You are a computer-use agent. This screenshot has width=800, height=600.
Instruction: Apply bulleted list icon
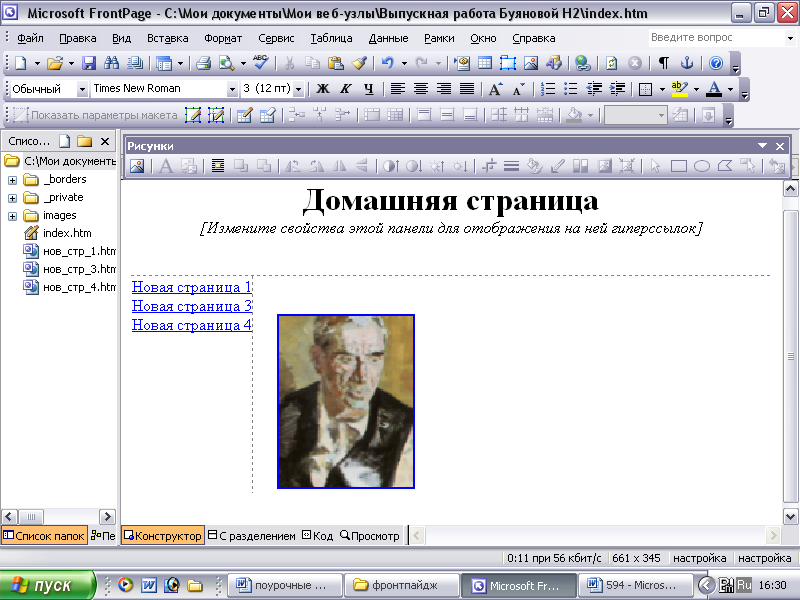(x=571, y=89)
